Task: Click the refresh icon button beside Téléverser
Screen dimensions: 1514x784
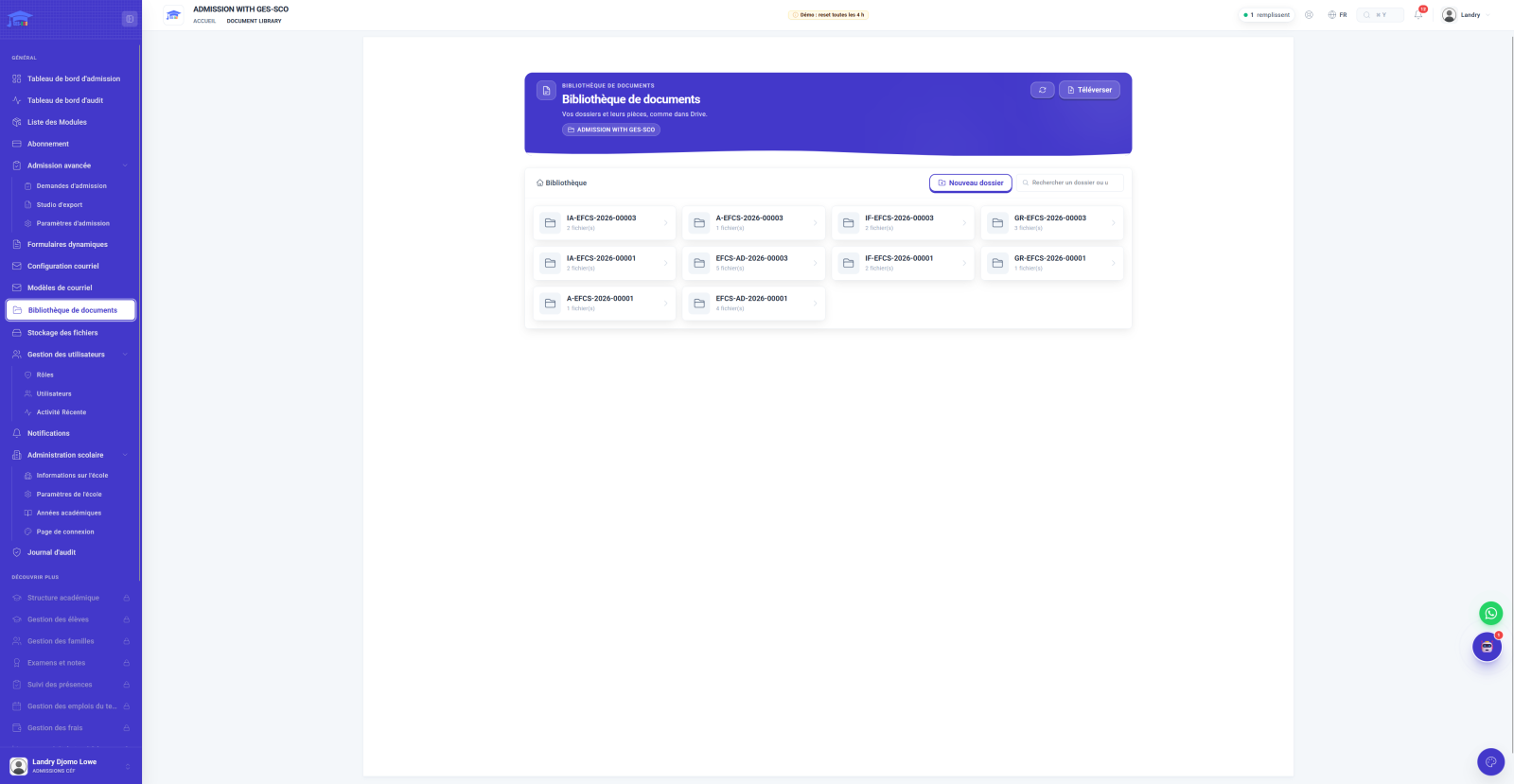Action: coord(1042,90)
